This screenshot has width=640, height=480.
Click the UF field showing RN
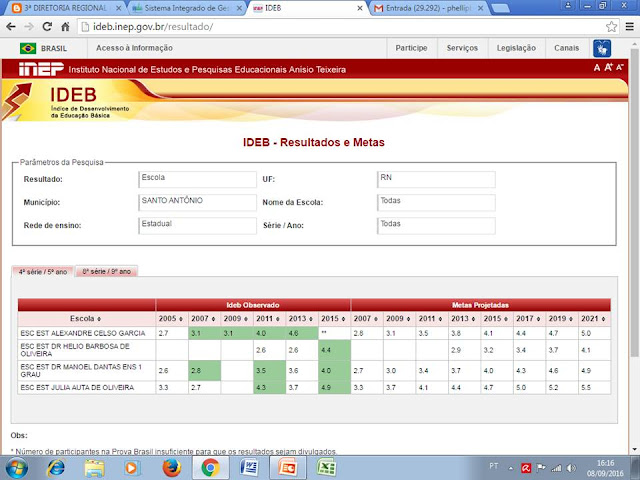point(436,179)
